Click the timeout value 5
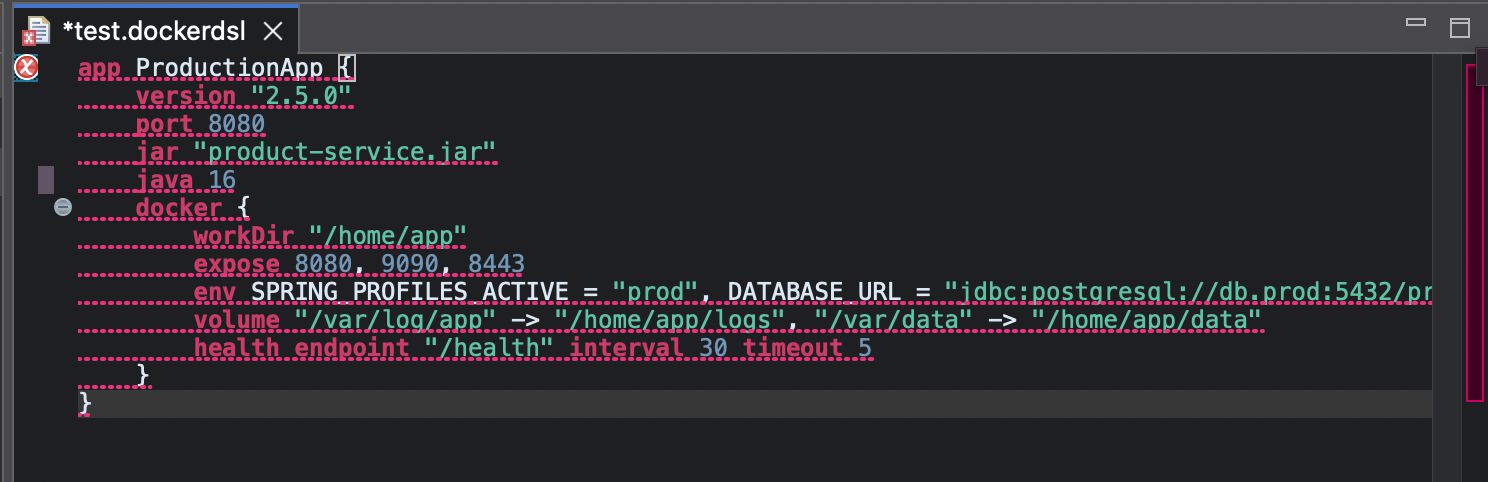The image size is (1488, 482). pos(864,348)
